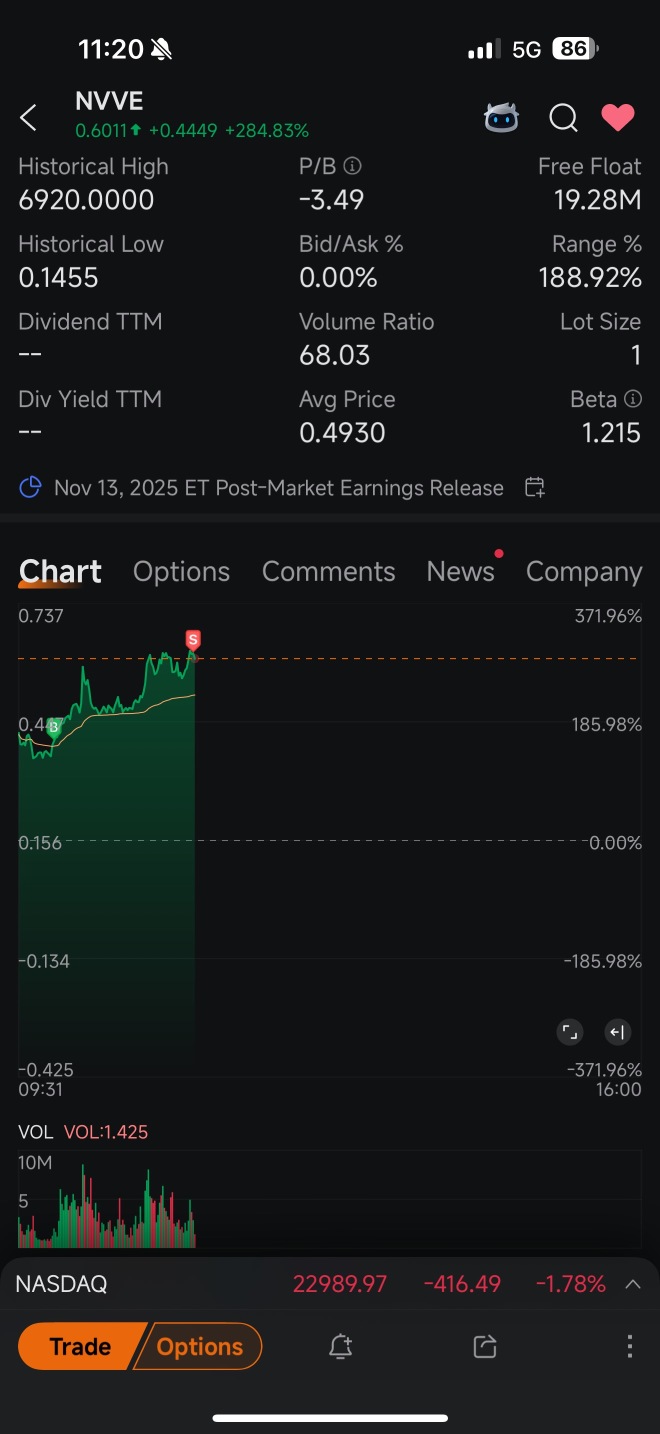Tap the Beta info icon
Viewport: 660px width, 1434px height.
(632, 399)
